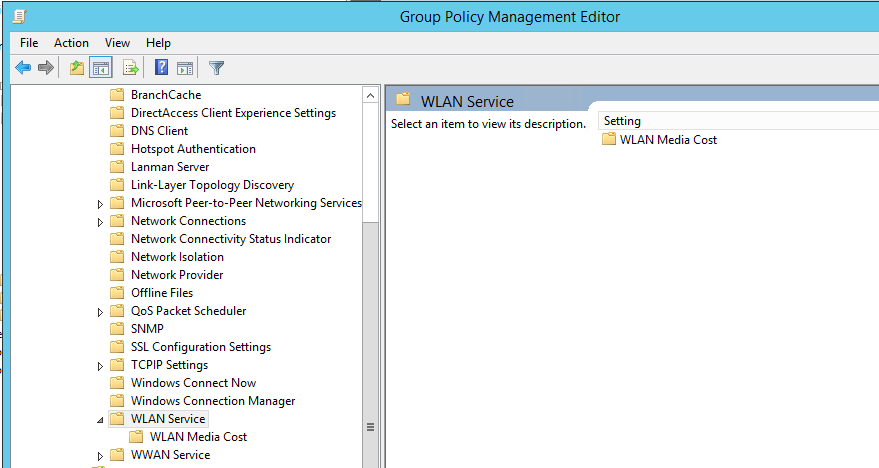Click the blue Back arrow toolbar icon
879x468 pixels.
point(23,68)
